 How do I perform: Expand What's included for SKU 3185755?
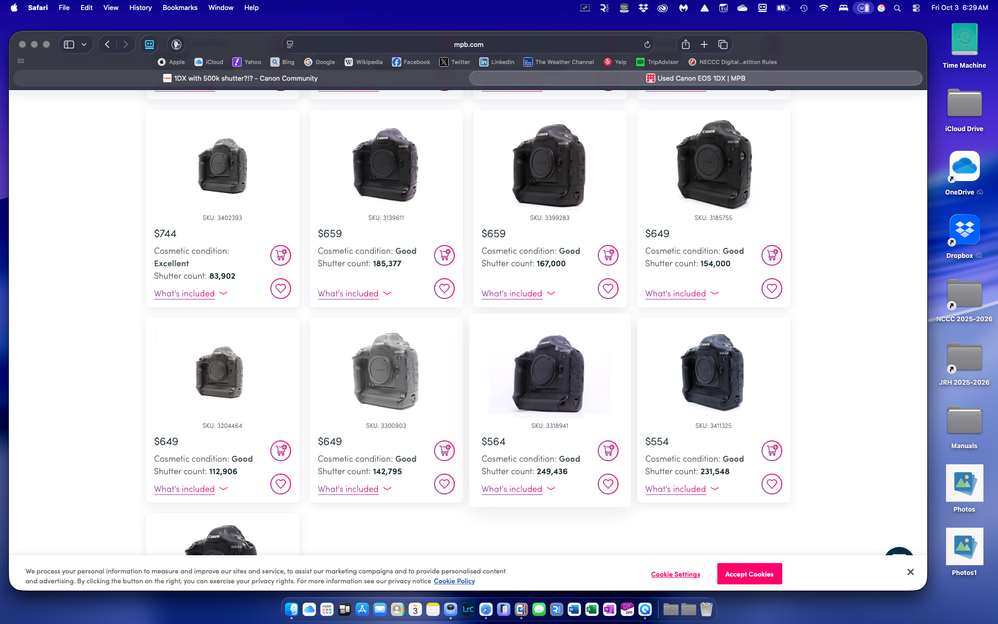click(681, 294)
